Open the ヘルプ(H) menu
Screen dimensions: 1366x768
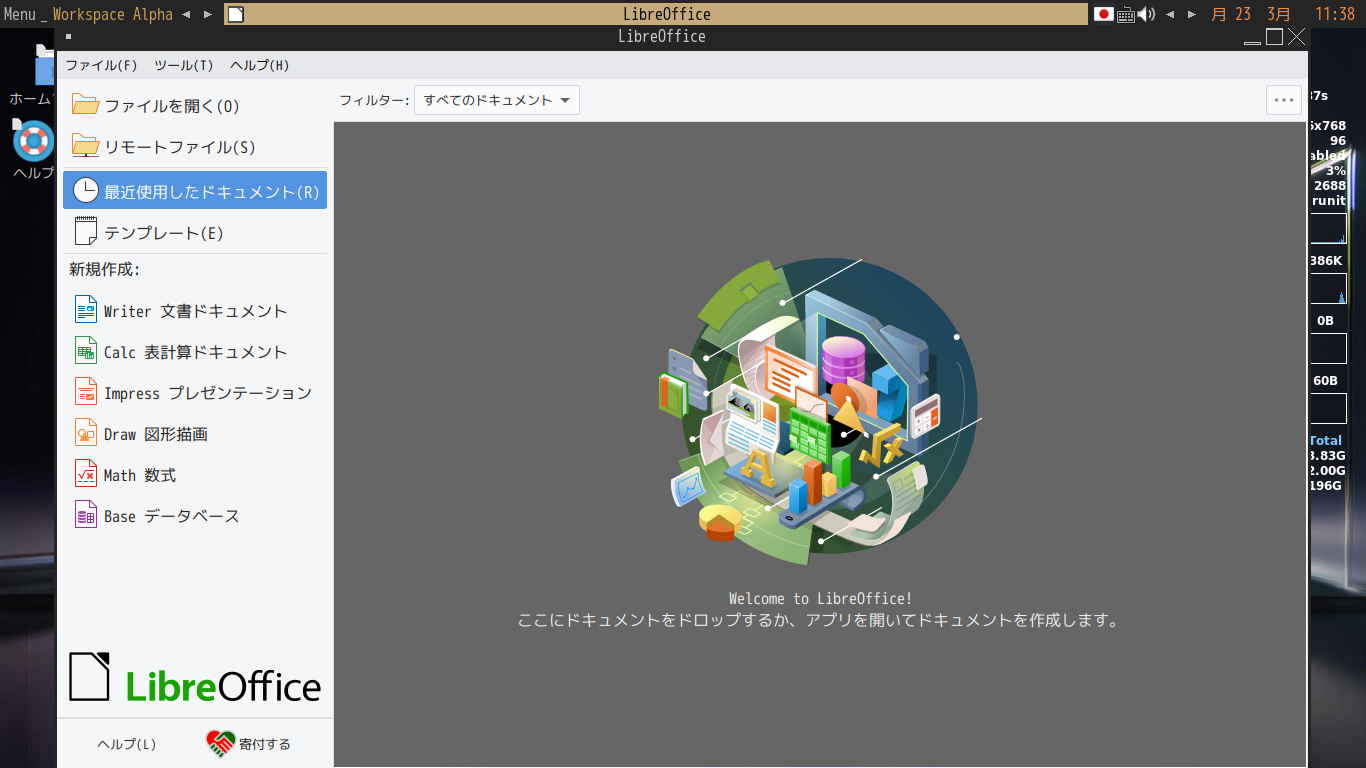[x=259, y=65]
